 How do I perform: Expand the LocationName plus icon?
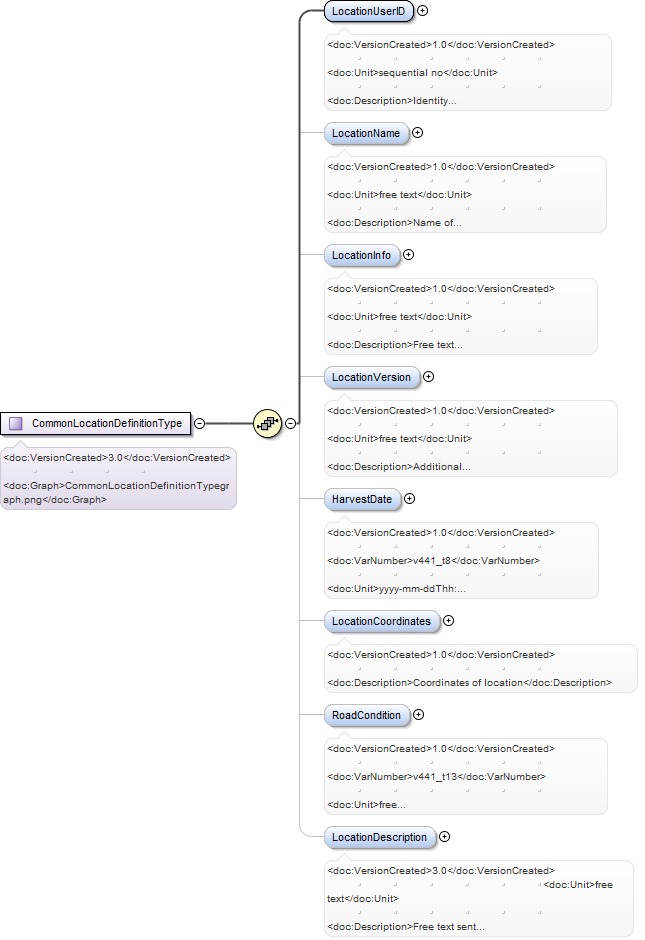[x=418, y=132]
